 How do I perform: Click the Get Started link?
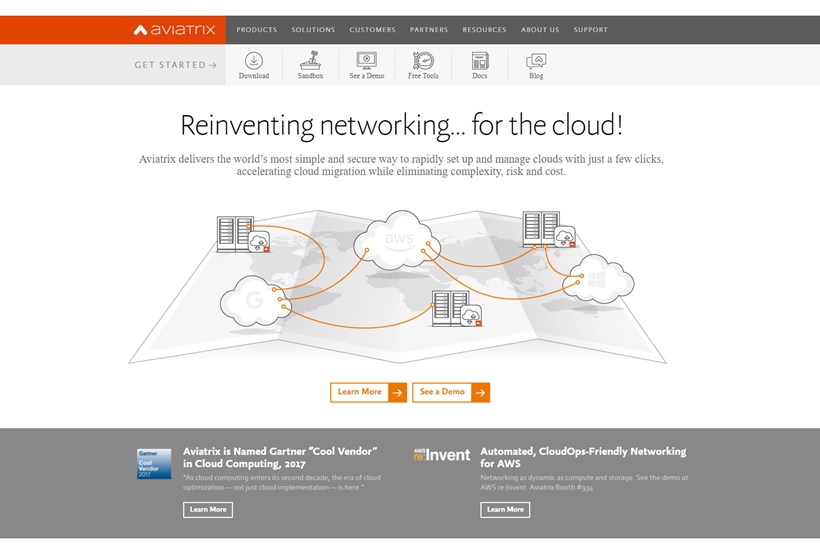coord(175,65)
